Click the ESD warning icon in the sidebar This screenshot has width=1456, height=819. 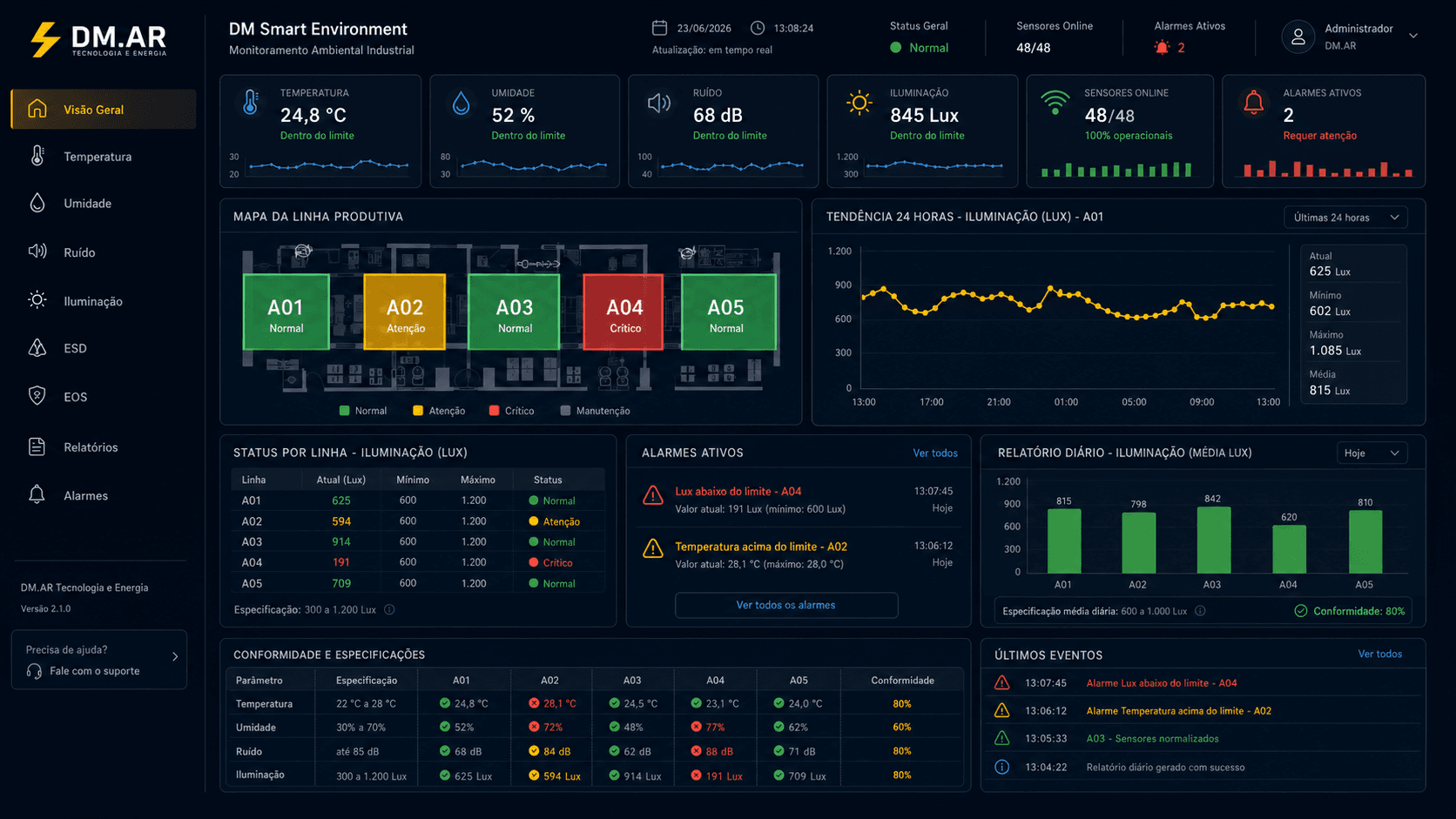pyautogui.click(x=37, y=348)
